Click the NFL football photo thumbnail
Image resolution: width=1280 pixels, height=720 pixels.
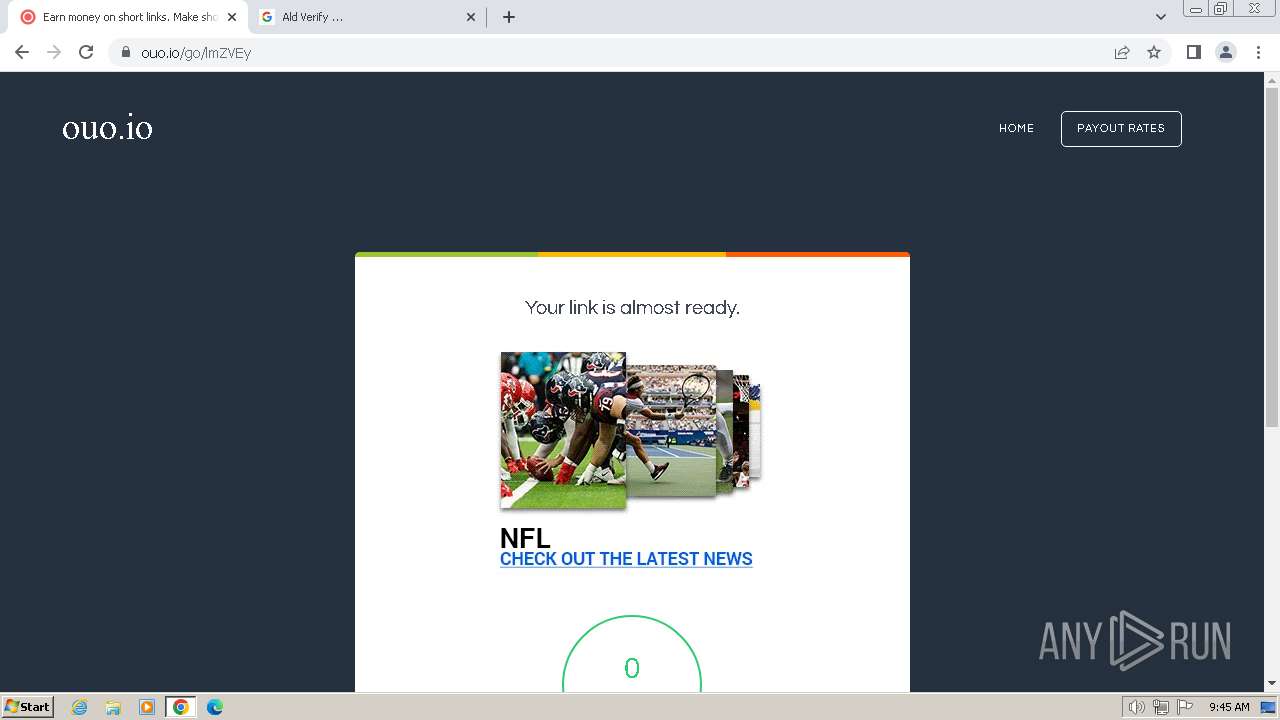coord(563,430)
